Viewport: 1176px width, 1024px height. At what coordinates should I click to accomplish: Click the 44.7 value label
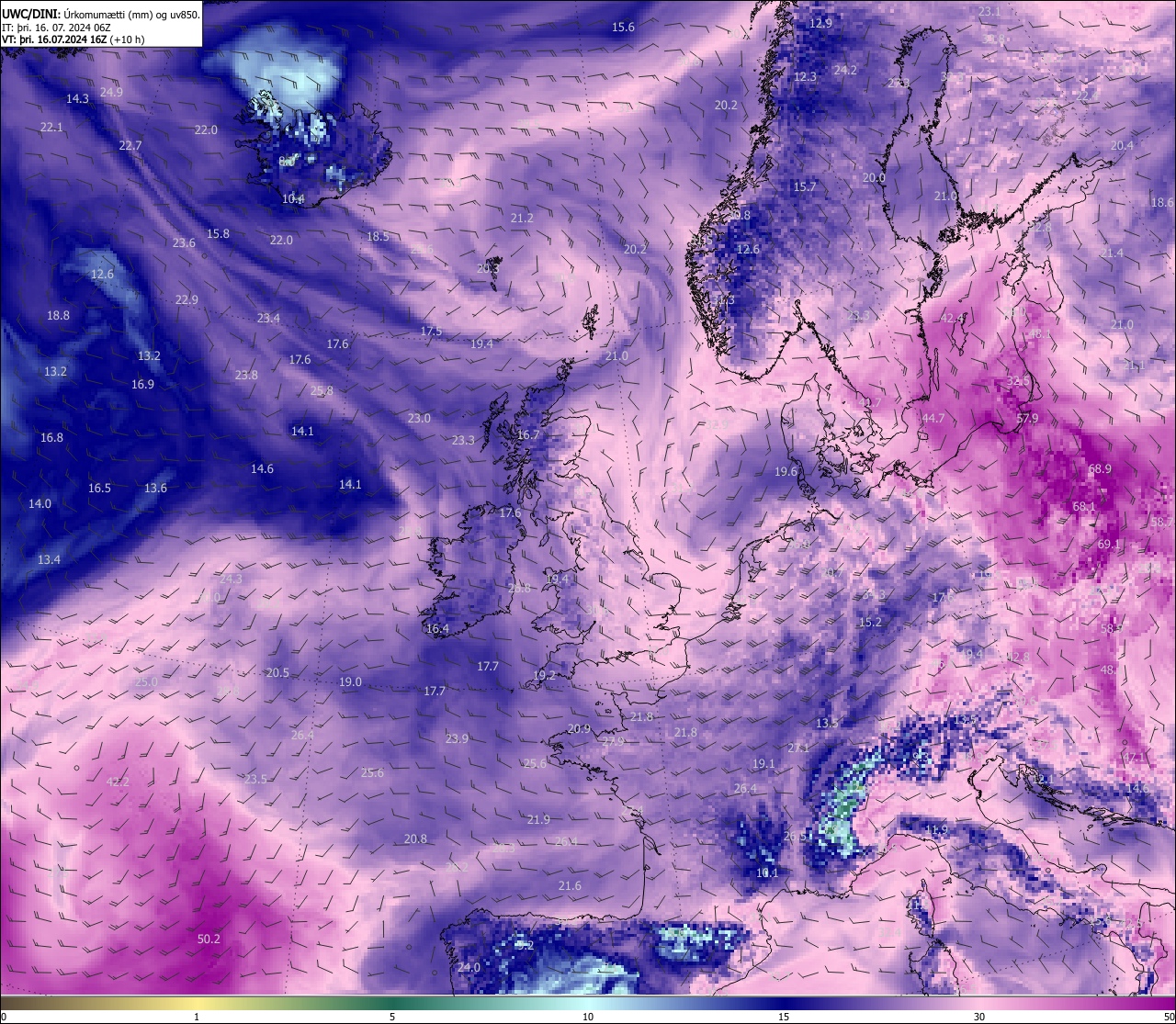(x=933, y=419)
